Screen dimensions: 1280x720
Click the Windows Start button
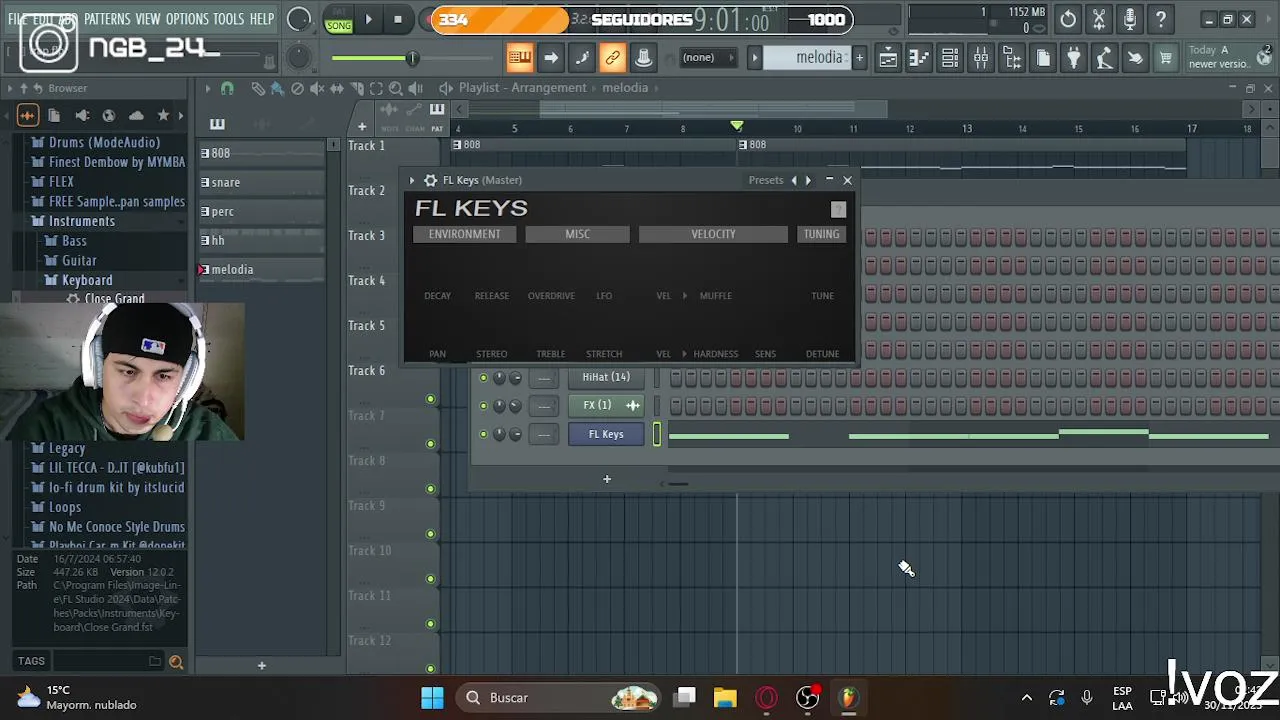click(432, 697)
